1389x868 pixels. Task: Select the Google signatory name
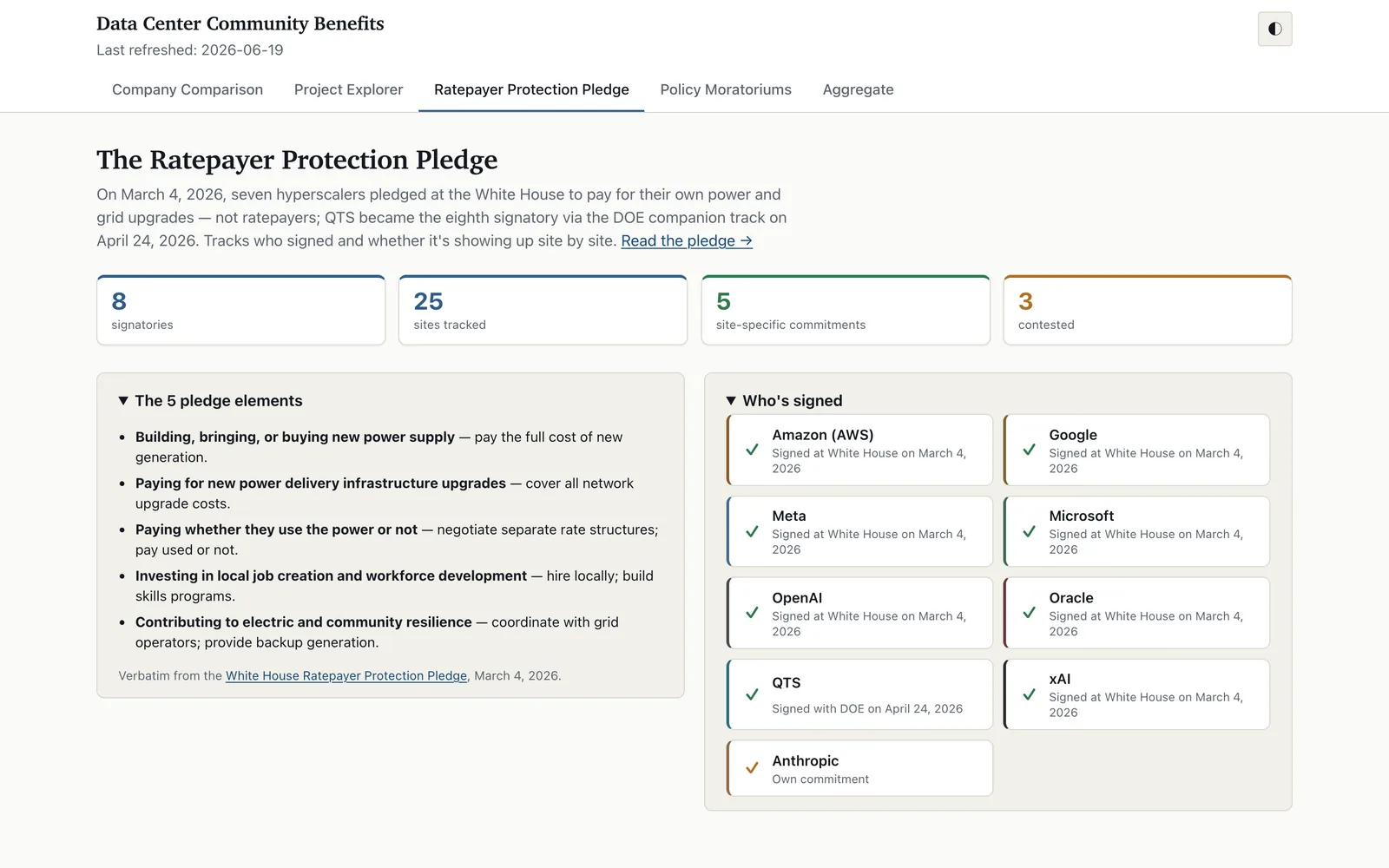coord(1073,435)
